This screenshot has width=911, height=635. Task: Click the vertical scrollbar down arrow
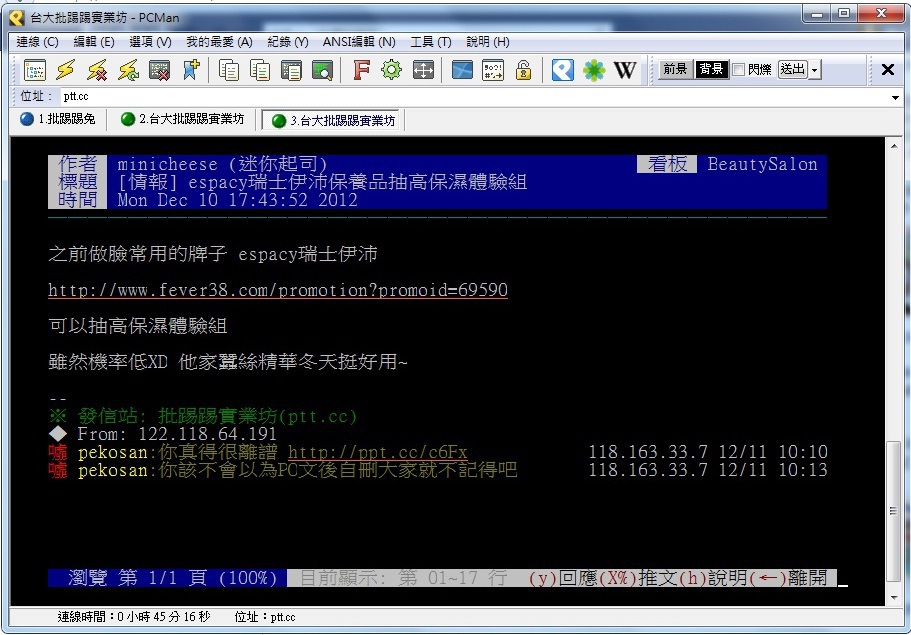coord(894,598)
